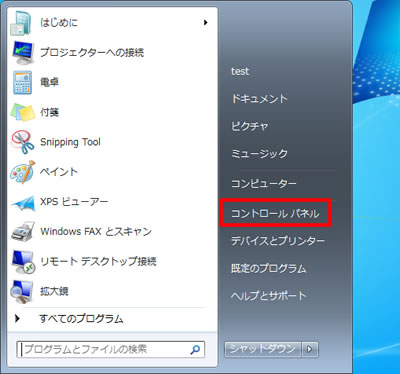The height and width of the screenshot is (374, 400).
Task: Open デバイスとプリンター
Action: tap(278, 241)
